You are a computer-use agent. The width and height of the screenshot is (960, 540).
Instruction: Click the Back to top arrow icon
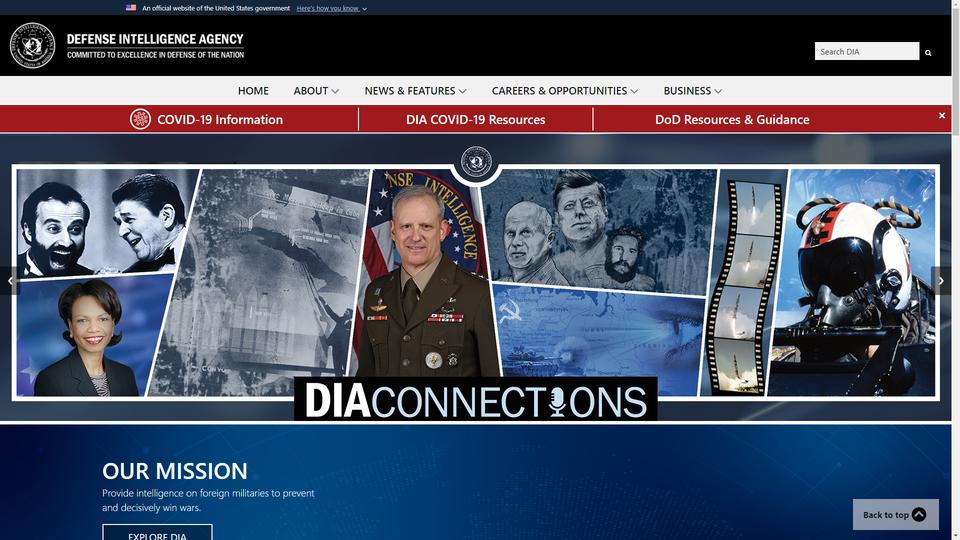(918, 514)
